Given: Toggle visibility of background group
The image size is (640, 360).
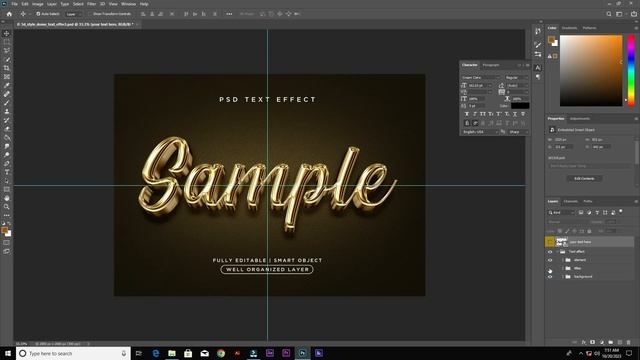Looking at the screenshot, I should tap(550, 277).
